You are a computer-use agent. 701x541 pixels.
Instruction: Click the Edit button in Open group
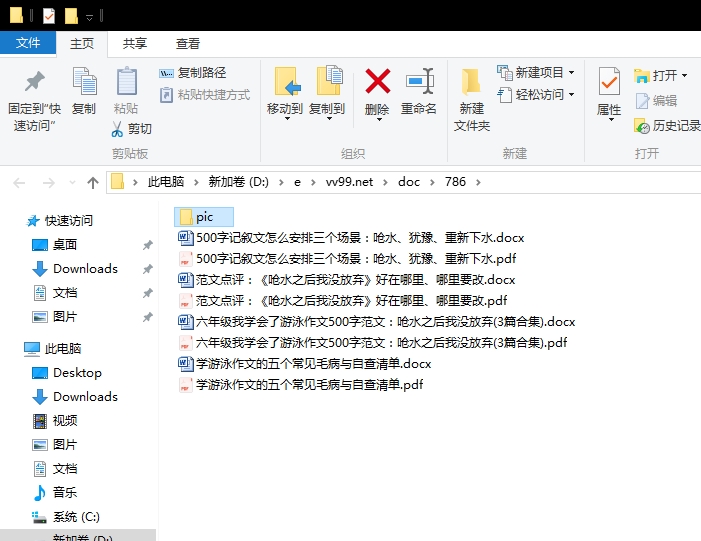[x=656, y=101]
